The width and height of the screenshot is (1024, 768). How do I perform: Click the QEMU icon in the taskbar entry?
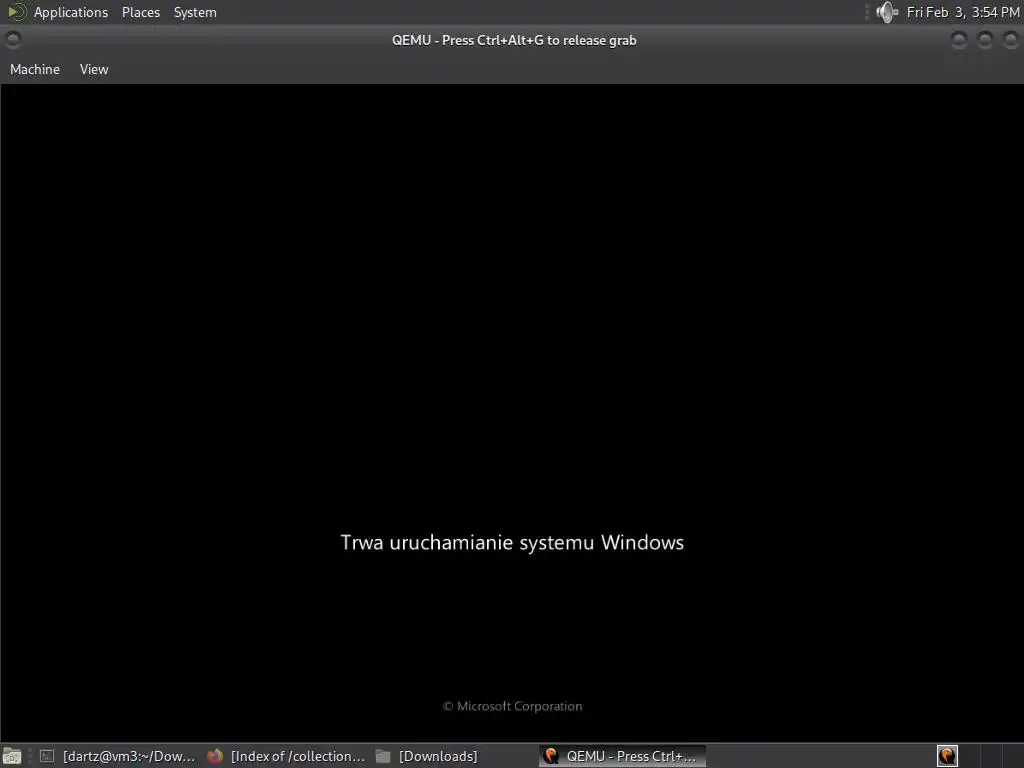[x=551, y=756]
